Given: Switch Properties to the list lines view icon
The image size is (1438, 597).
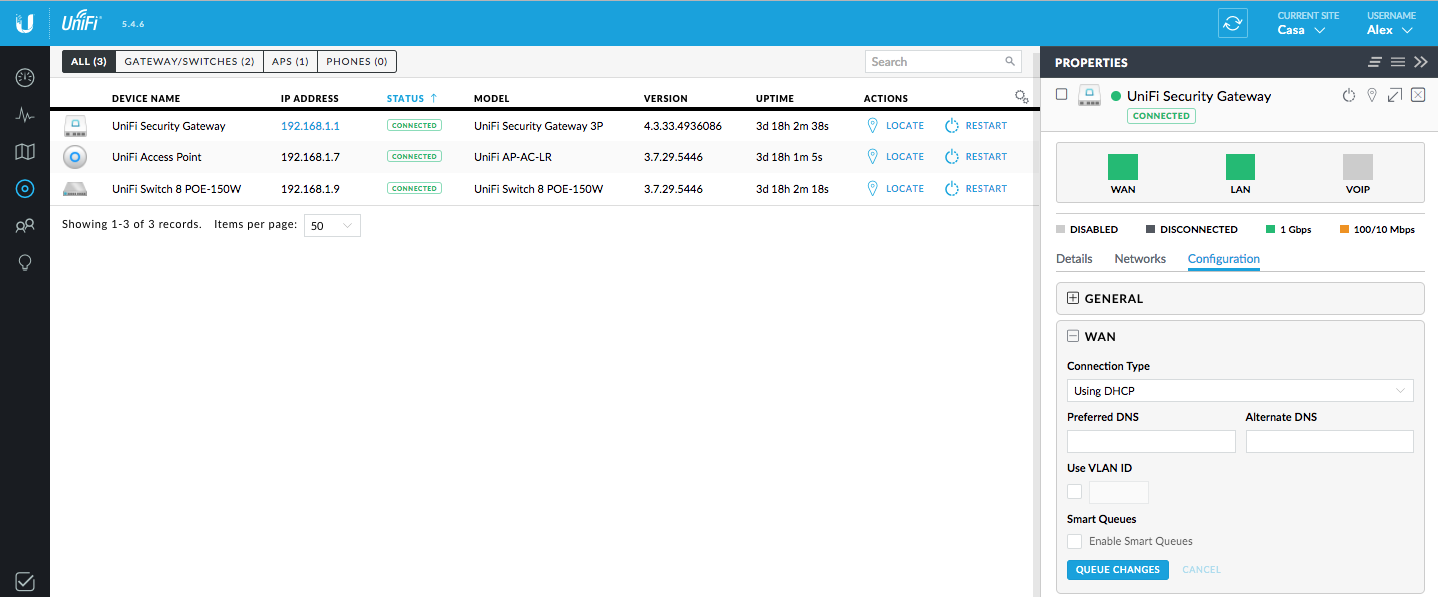Looking at the screenshot, I should 1398,62.
